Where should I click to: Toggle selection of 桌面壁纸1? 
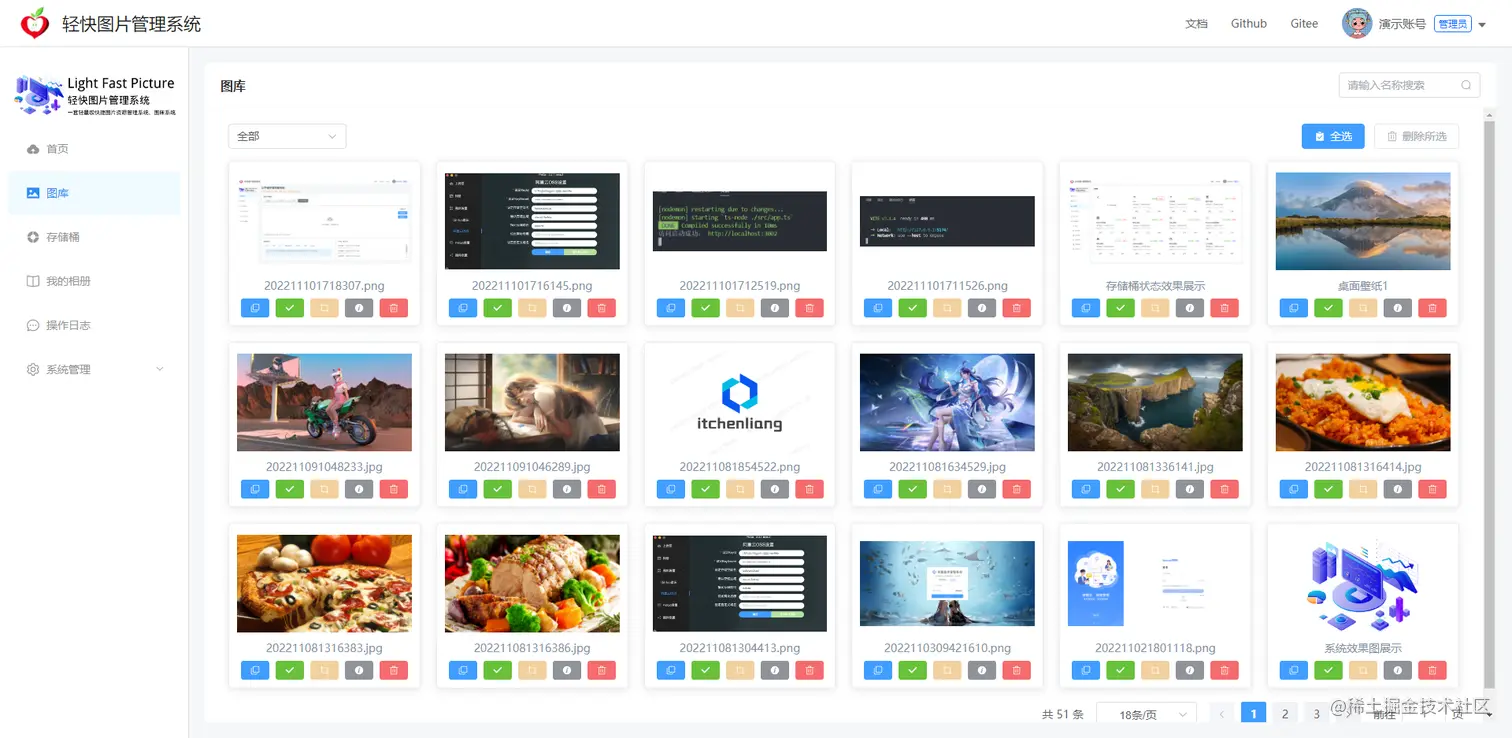(x=1329, y=308)
